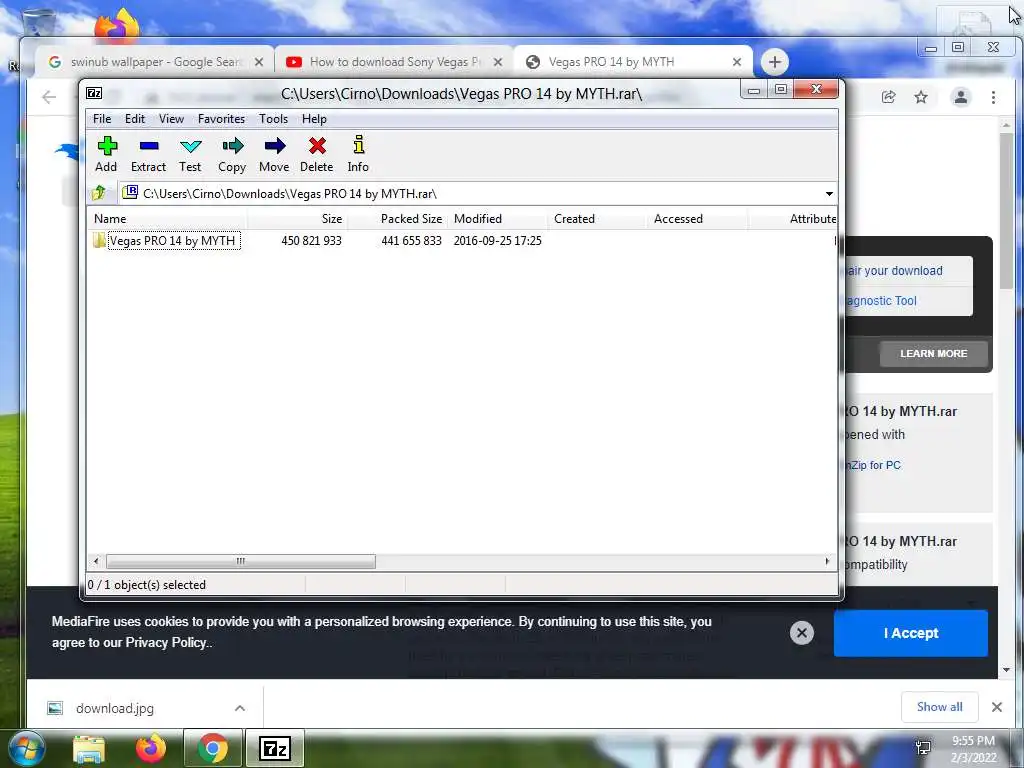Click the browser page vertical scrollbar

[1006, 210]
